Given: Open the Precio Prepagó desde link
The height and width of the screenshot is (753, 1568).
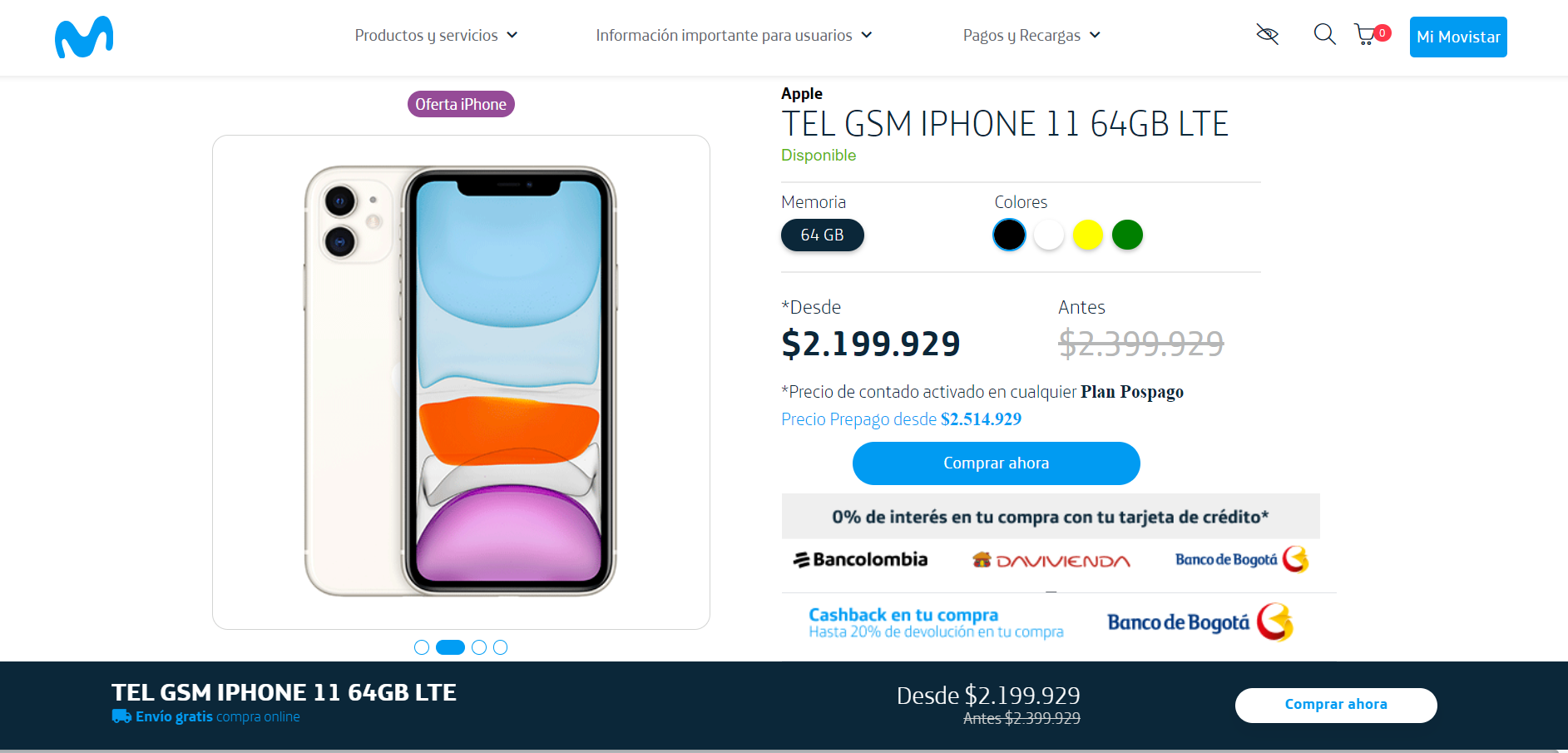Looking at the screenshot, I should click(901, 419).
